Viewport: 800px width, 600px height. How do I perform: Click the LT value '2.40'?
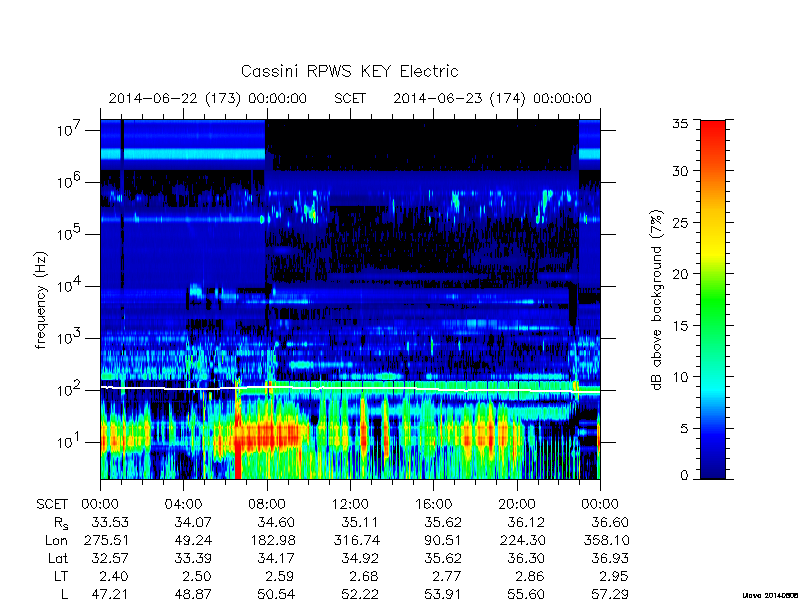pos(113,576)
